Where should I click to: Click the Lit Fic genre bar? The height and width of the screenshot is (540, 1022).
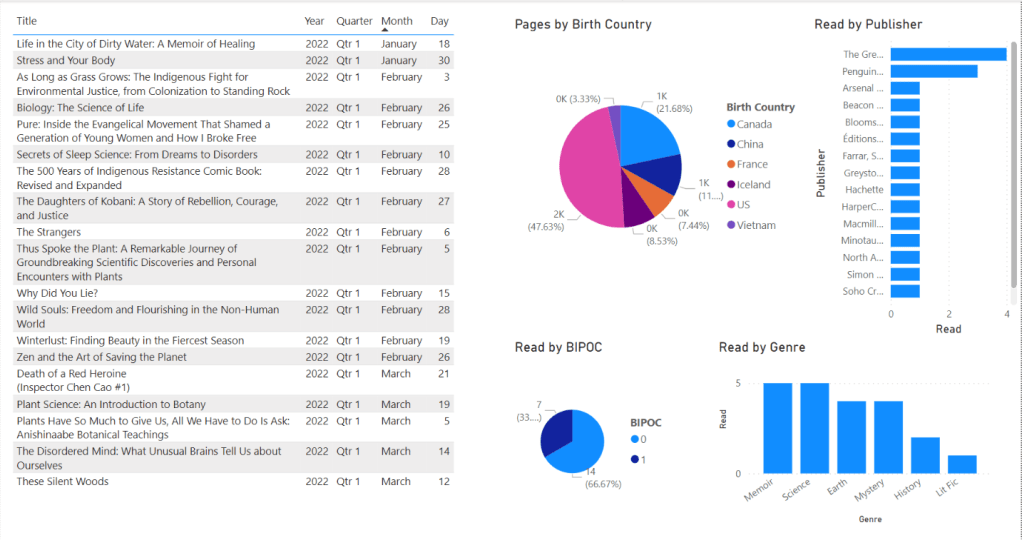tap(961, 464)
